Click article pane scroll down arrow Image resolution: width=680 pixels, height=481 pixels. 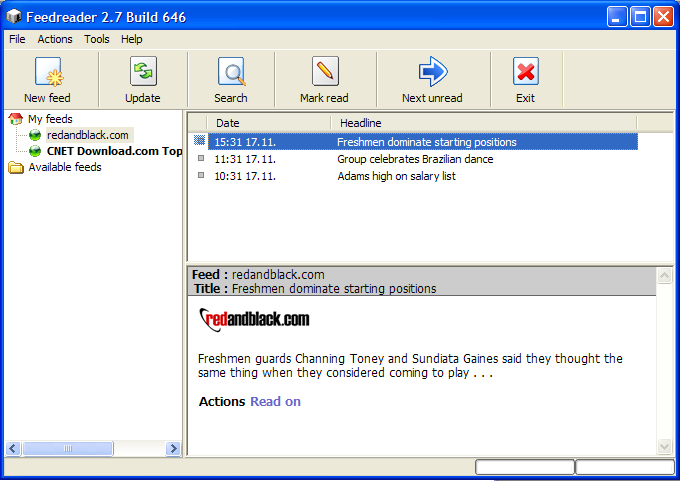[664, 446]
